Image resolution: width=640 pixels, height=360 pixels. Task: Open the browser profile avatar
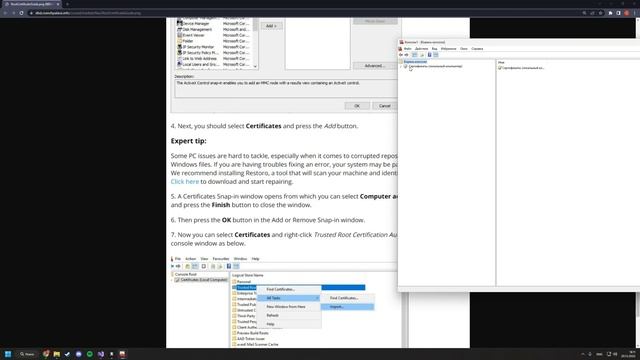(x=627, y=13)
